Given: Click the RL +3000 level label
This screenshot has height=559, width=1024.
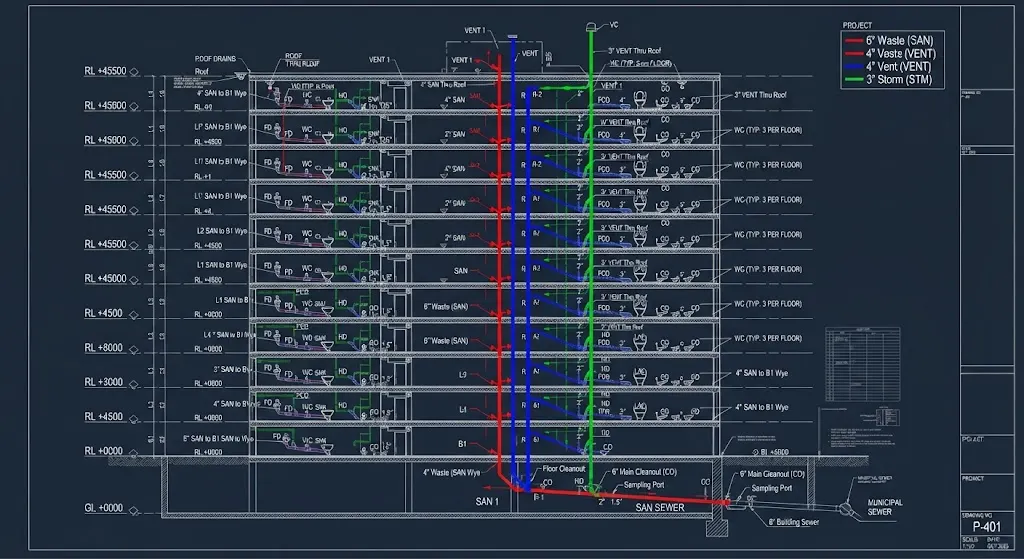Looking at the screenshot, I should click(x=103, y=382).
